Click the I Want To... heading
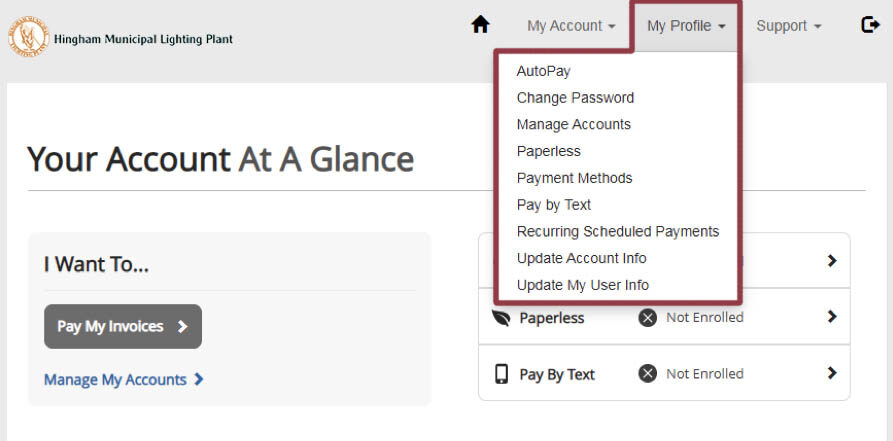The image size is (893, 441). 96,264
